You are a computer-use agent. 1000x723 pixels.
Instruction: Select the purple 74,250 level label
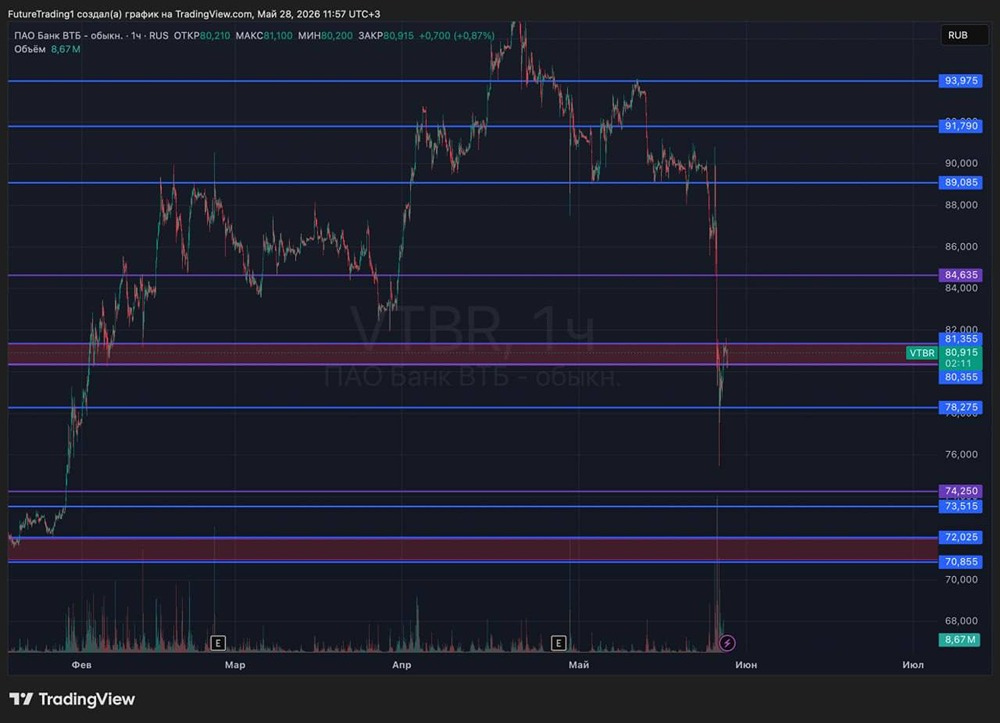pyautogui.click(x=960, y=491)
